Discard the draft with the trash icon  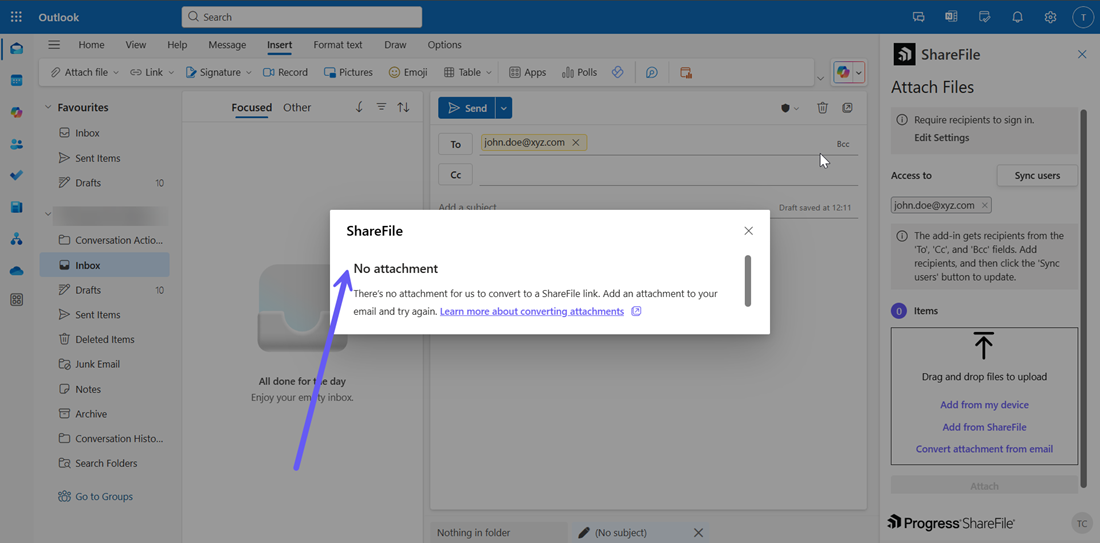click(x=822, y=108)
